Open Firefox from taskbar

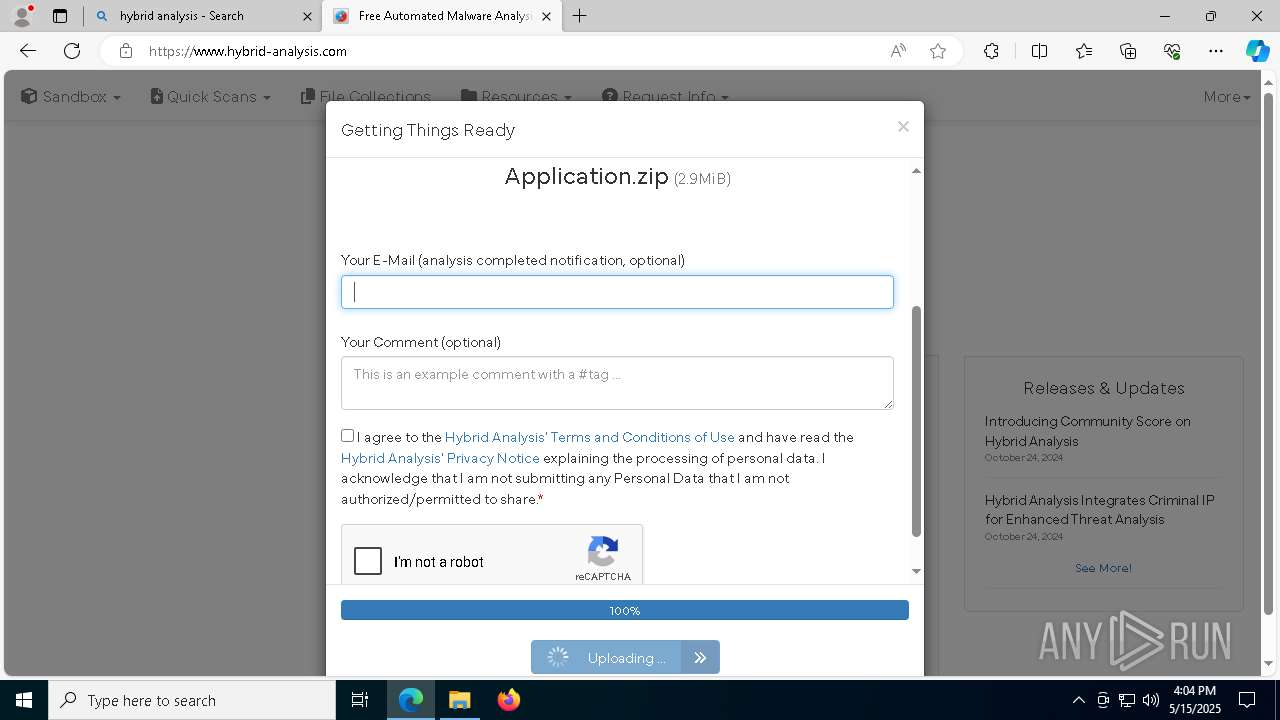pyautogui.click(x=508, y=700)
